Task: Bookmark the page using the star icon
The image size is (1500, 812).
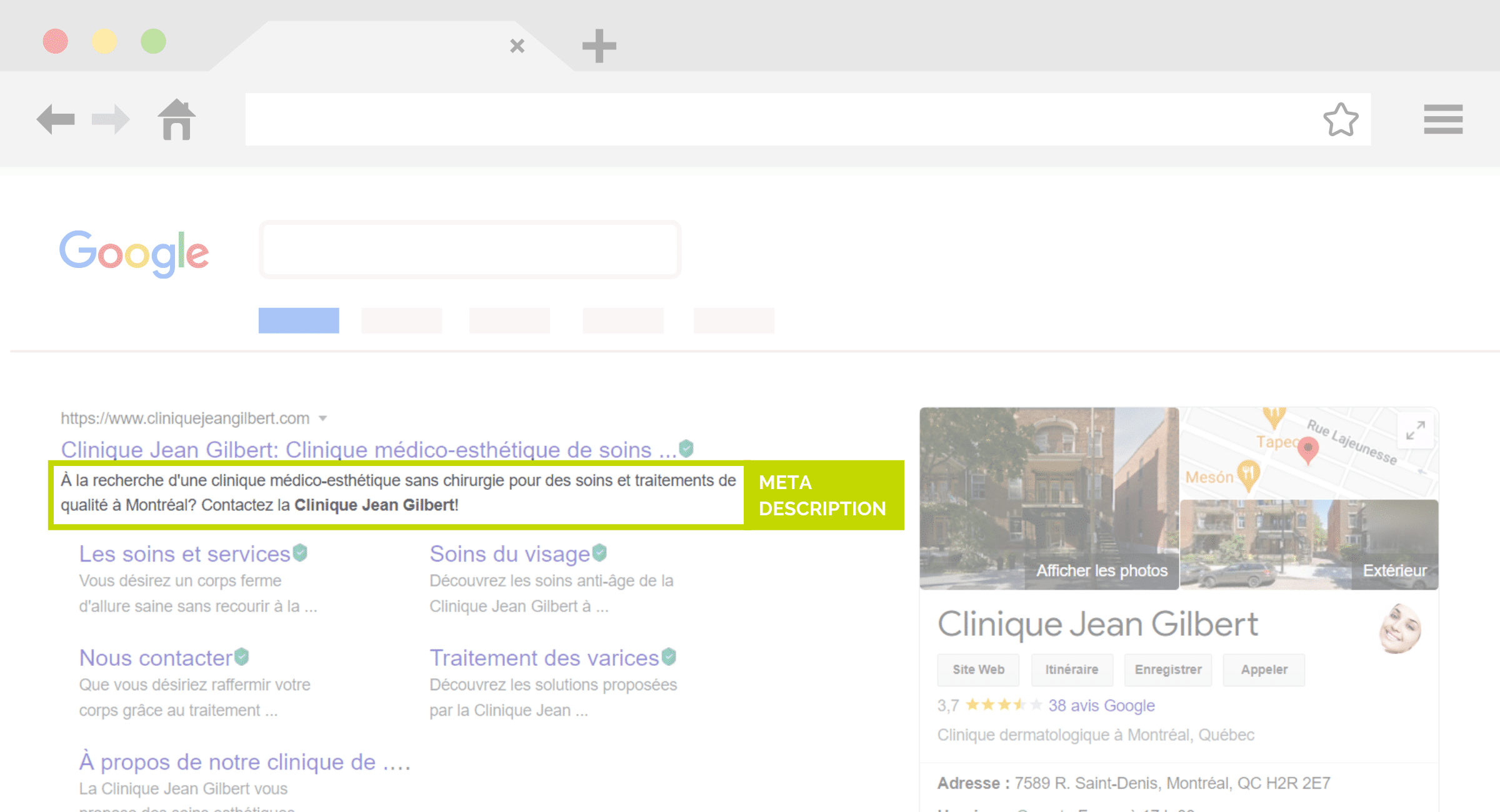Action: point(1341,119)
